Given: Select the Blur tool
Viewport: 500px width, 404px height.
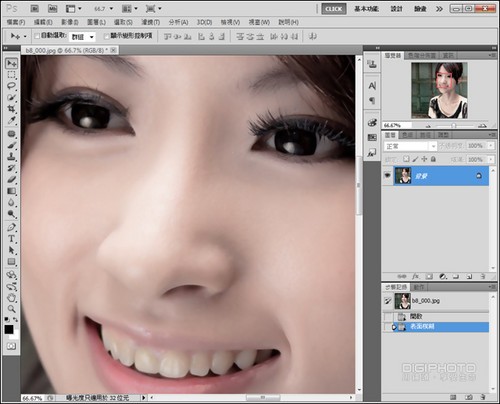Looking at the screenshot, I should pyautogui.click(x=11, y=202).
